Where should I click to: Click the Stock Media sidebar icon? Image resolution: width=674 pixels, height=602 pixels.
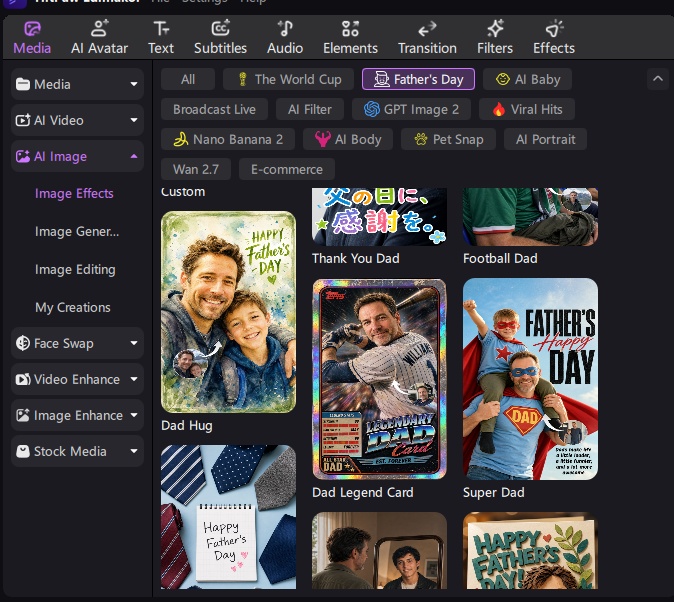tap(22, 451)
